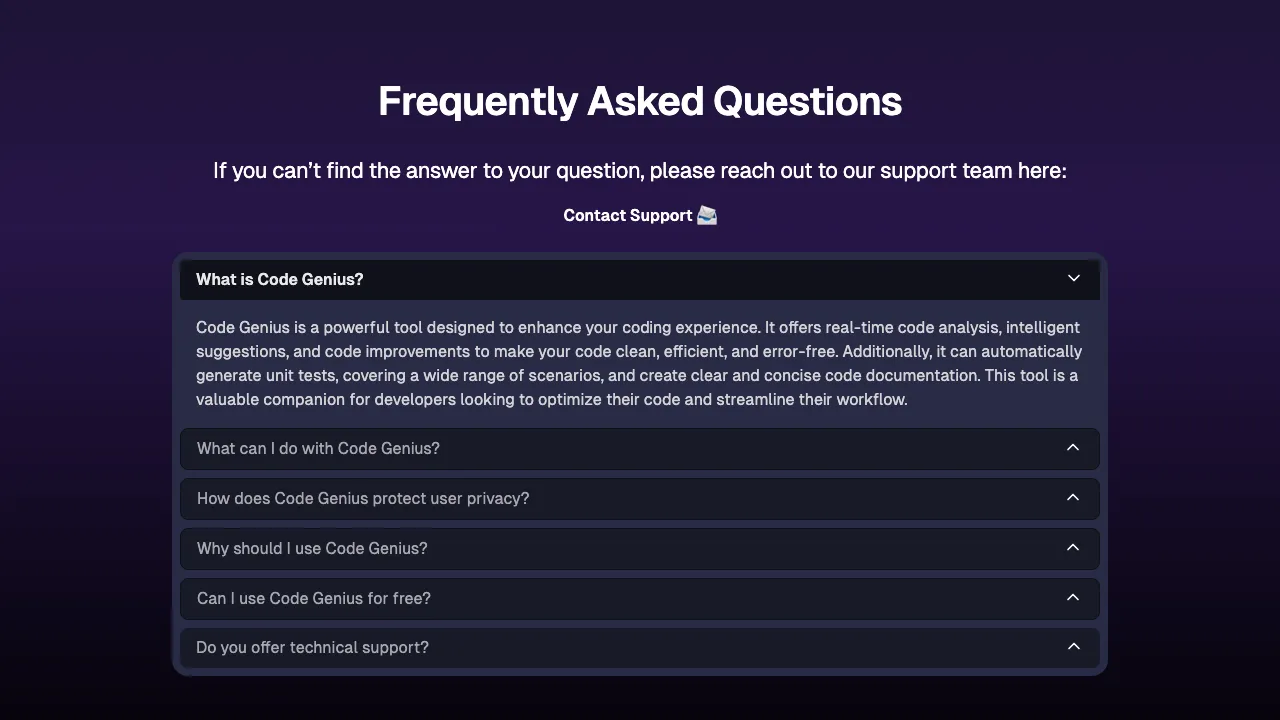The image size is (1280, 720).
Task: Click the chevron beside 'Can I use Code Genius for free?'
Action: click(1073, 597)
